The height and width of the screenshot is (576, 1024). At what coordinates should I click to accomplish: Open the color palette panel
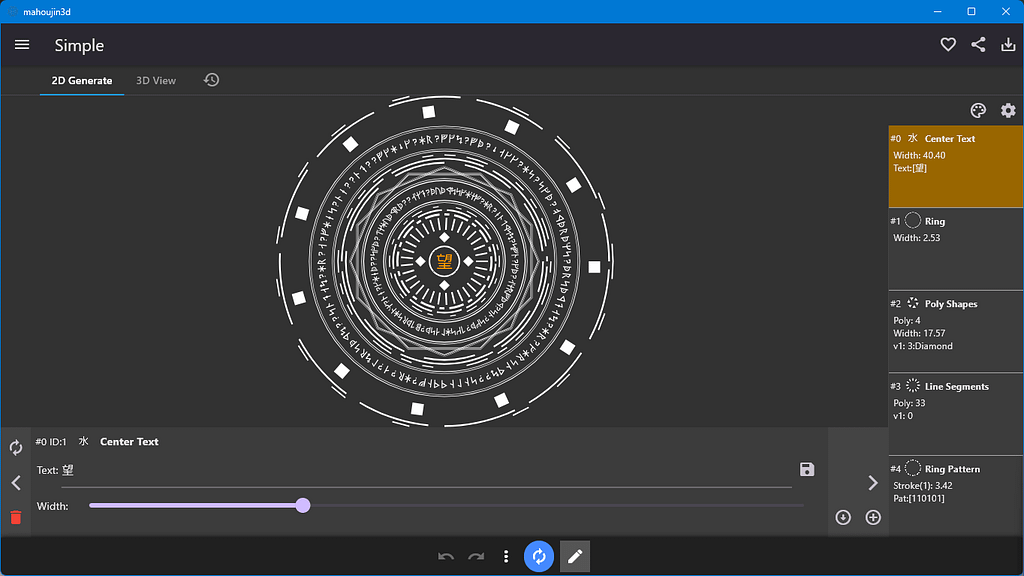(978, 110)
